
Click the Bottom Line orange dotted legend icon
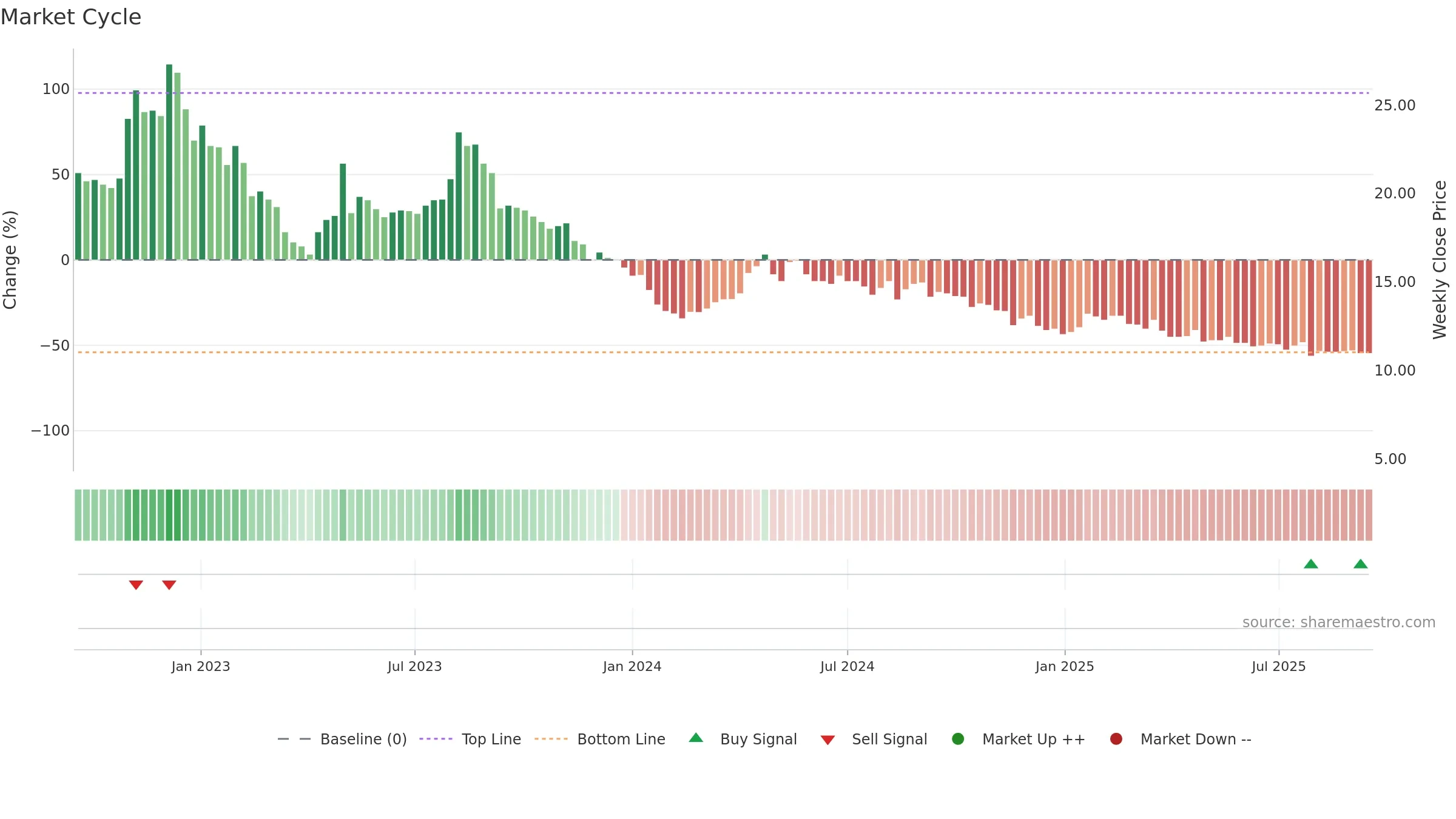point(551,739)
